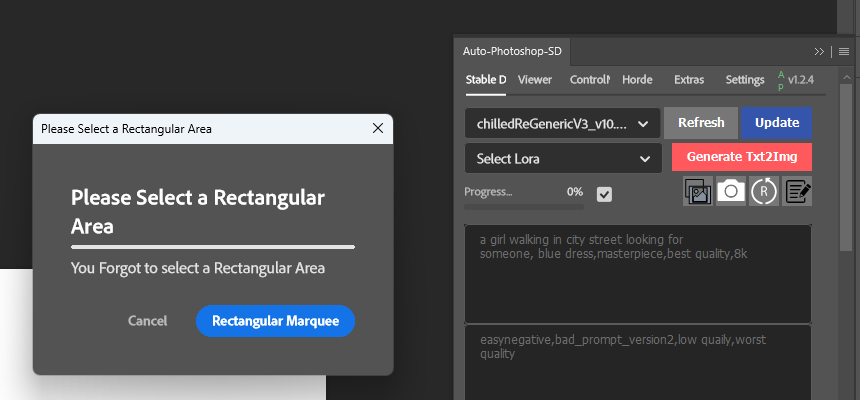Switch to the Viewer tab
The image size is (860, 400).
pyautogui.click(x=535, y=80)
